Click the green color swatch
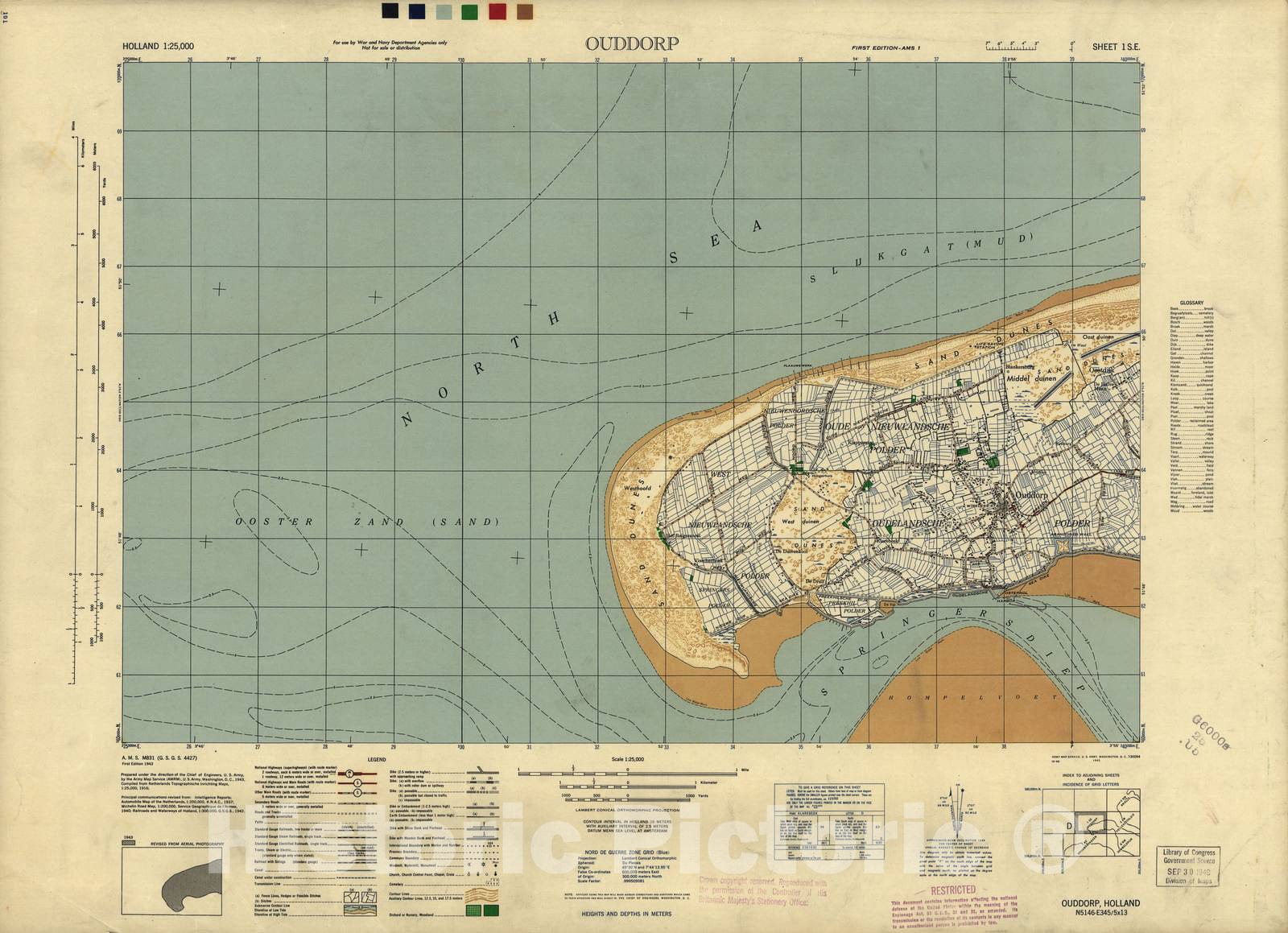The image size is (1288, 933). click(470, 11)
